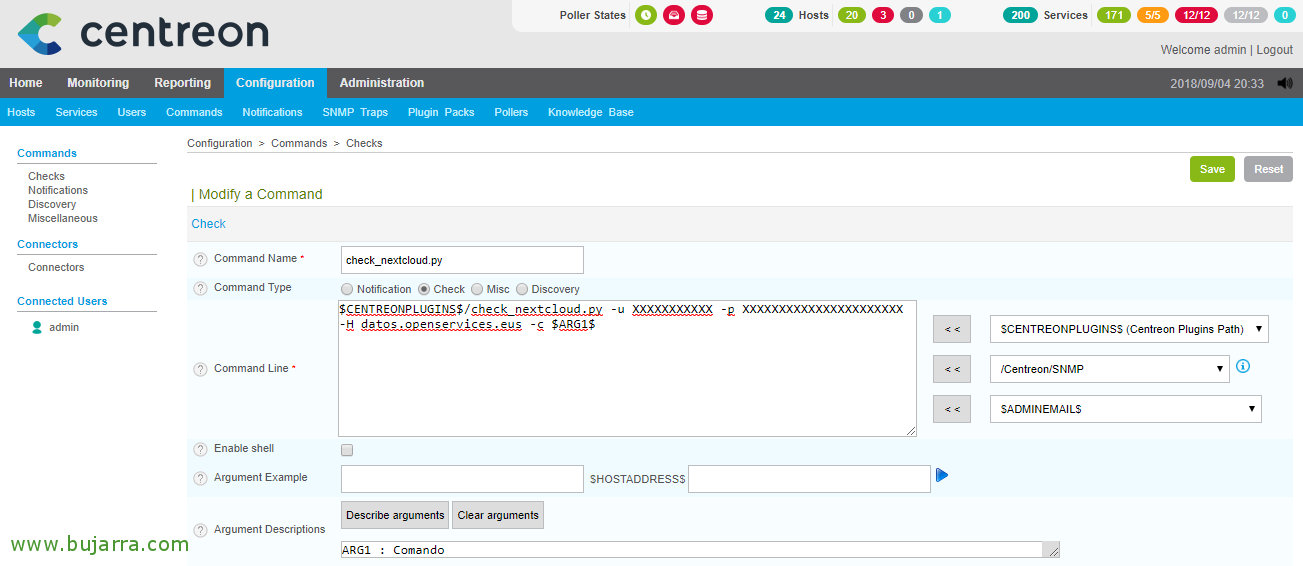Go to the Pollers submenu
This screenshot has width=1303, height=566.
click(x=511, y=112)
